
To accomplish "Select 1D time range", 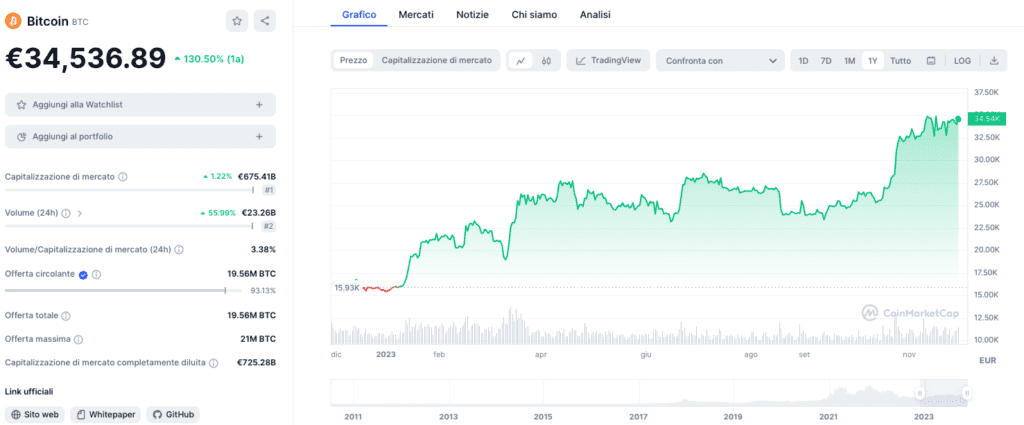I will click(803, 61).
